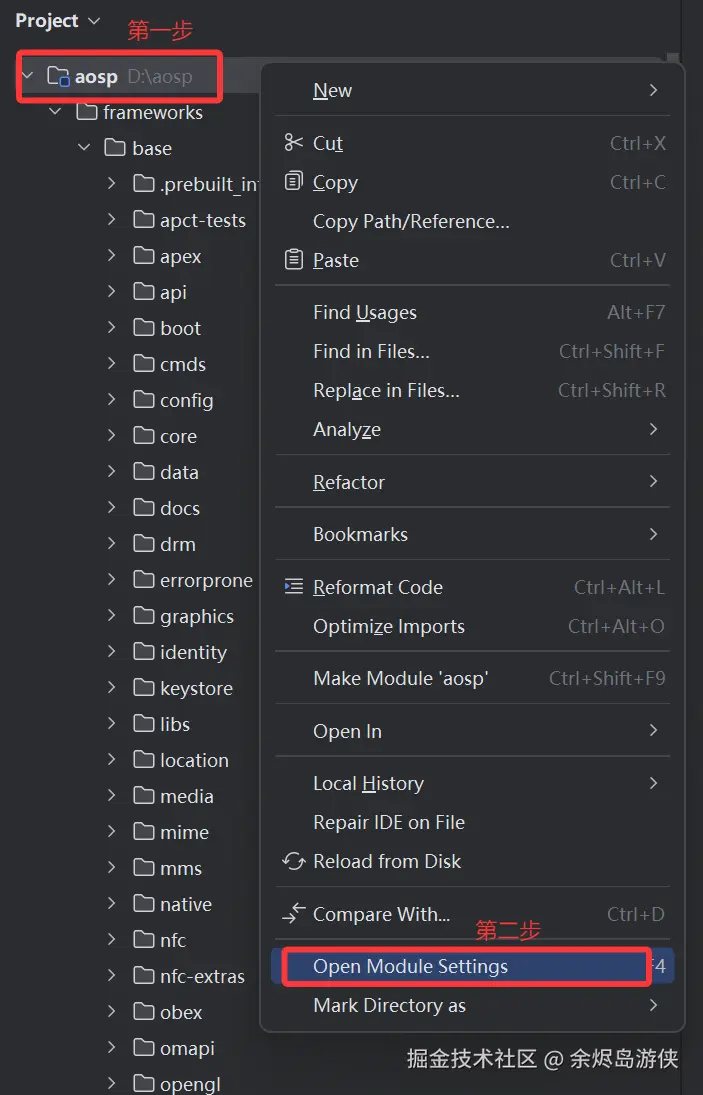Image resolution: width=703 pixels, height=1095 pixels.
Task: Click the Reload from Disk icon
Action: [x=293, y=861]
